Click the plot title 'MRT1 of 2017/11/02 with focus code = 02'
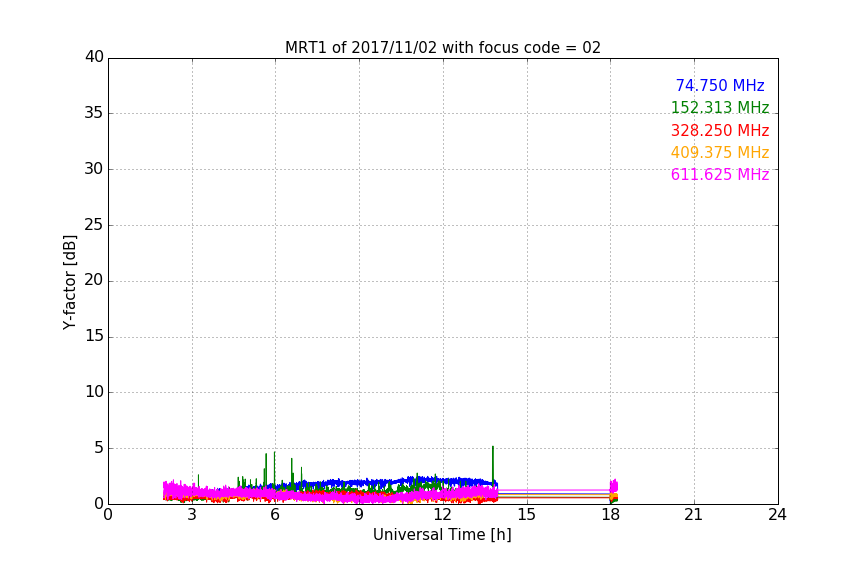 [442, 47]
